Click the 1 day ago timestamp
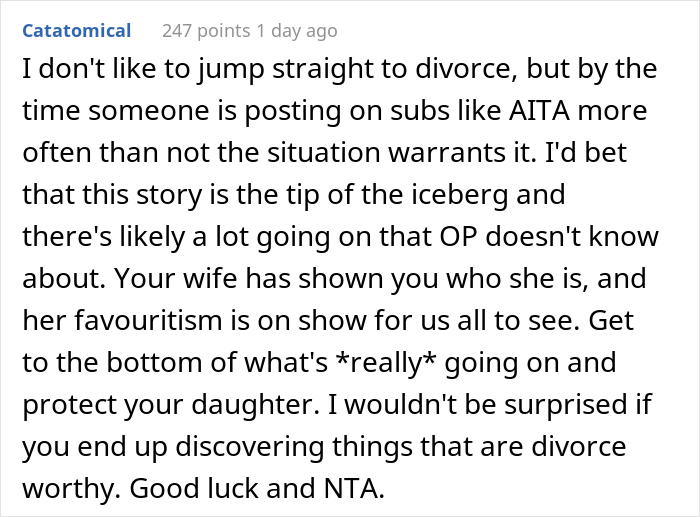 [295, 31]
